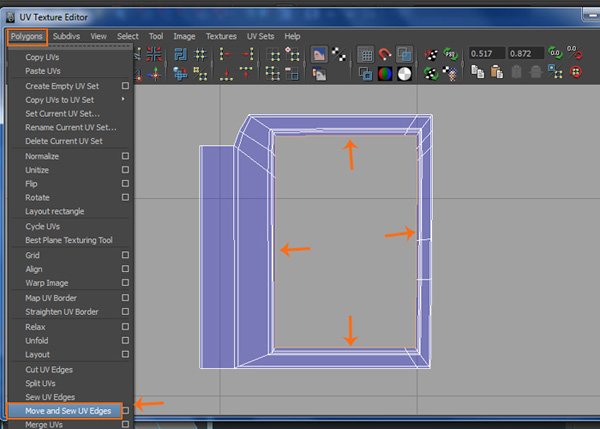Display RGB channels sphere icon
This screenshot has width=600, height=429.
pyautogui.click(x=385, y=73)
